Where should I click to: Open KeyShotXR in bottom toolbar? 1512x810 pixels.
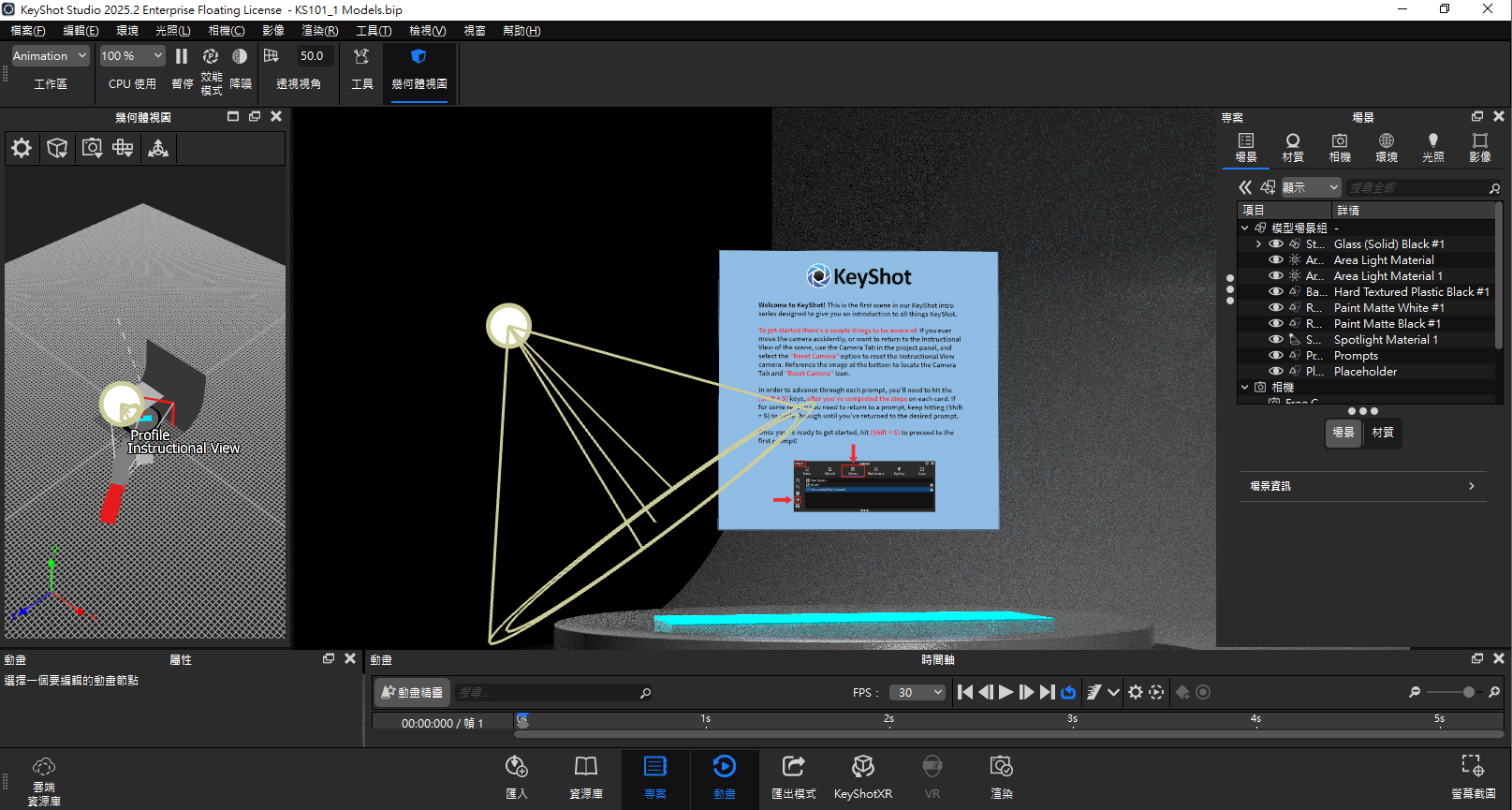click(863, 777)
